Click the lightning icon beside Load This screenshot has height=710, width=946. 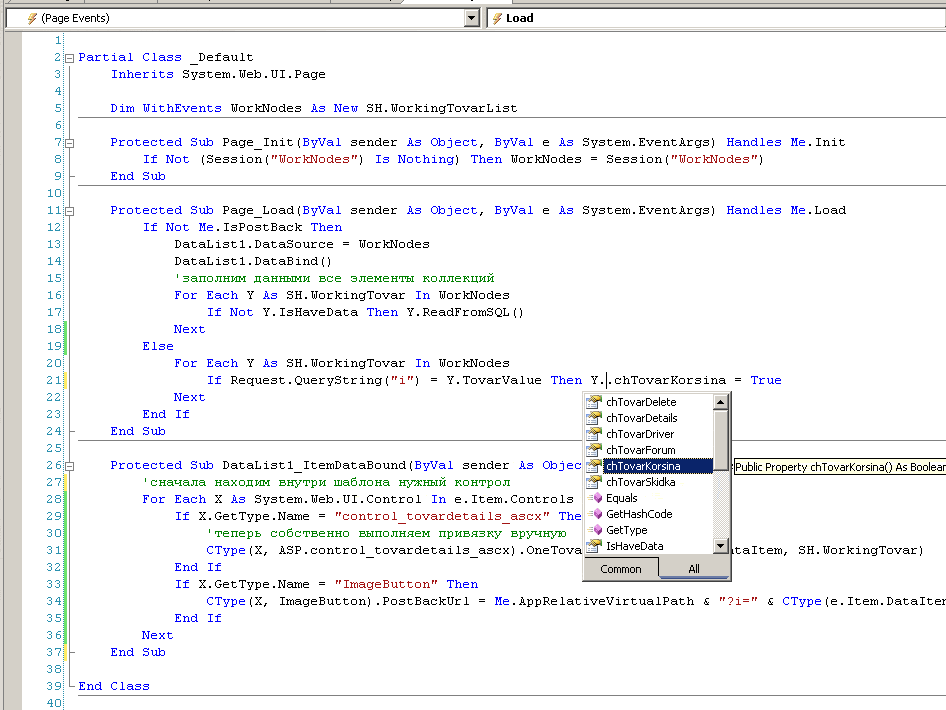(x=497, y=18)
